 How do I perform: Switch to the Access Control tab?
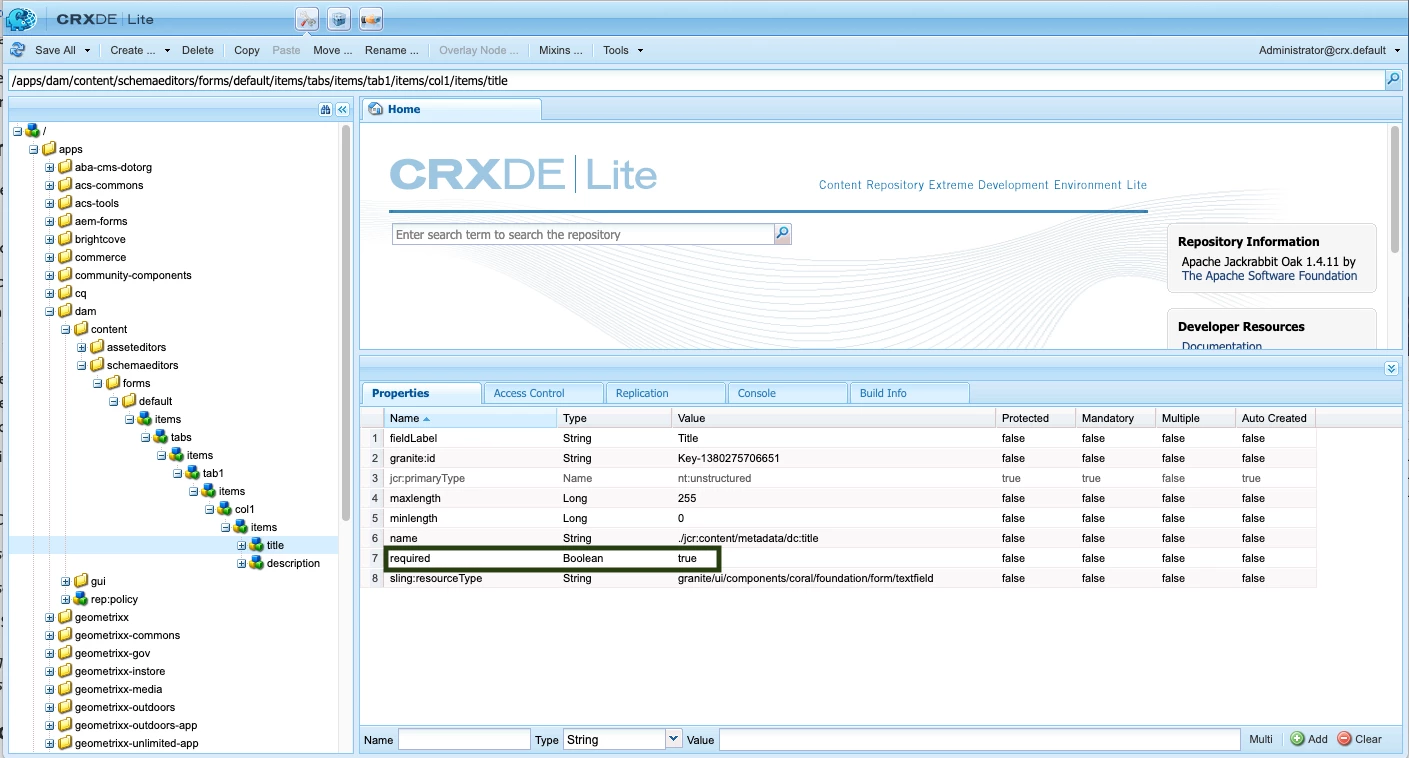[x=542, y=393]
